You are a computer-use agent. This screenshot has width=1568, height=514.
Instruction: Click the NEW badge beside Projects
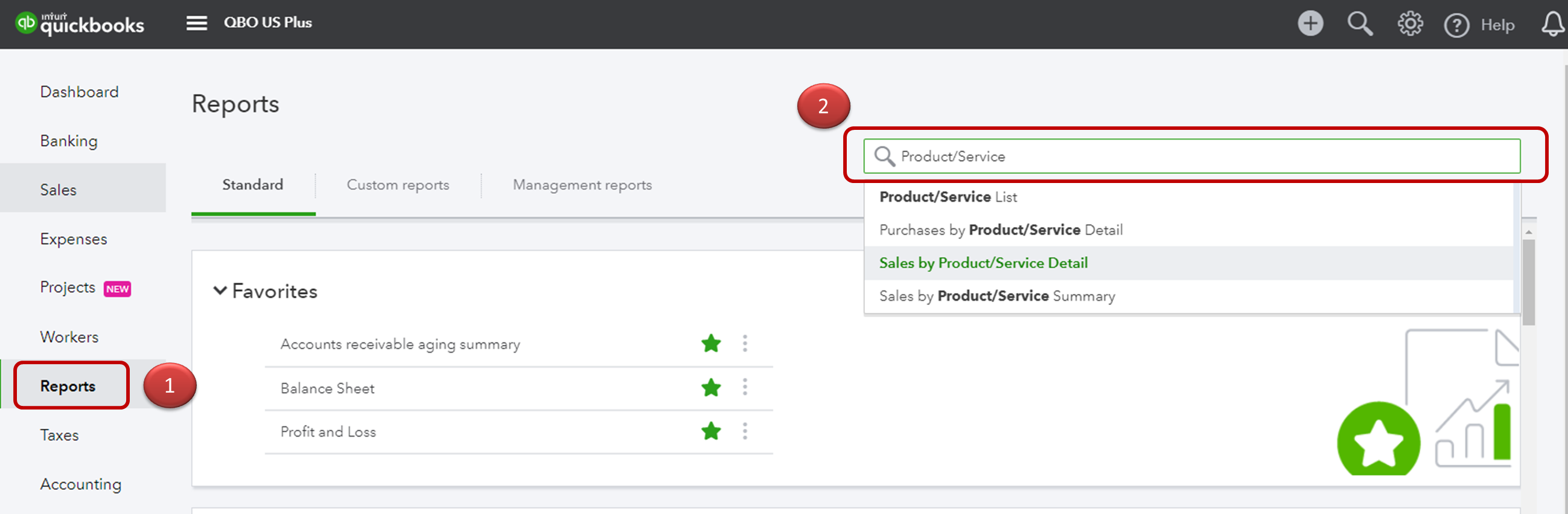118,289
